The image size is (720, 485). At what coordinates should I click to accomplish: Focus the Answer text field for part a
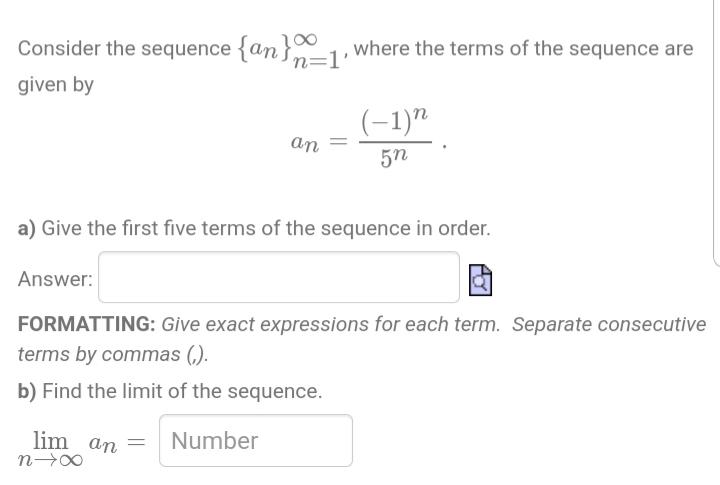(x=279, y=277)
